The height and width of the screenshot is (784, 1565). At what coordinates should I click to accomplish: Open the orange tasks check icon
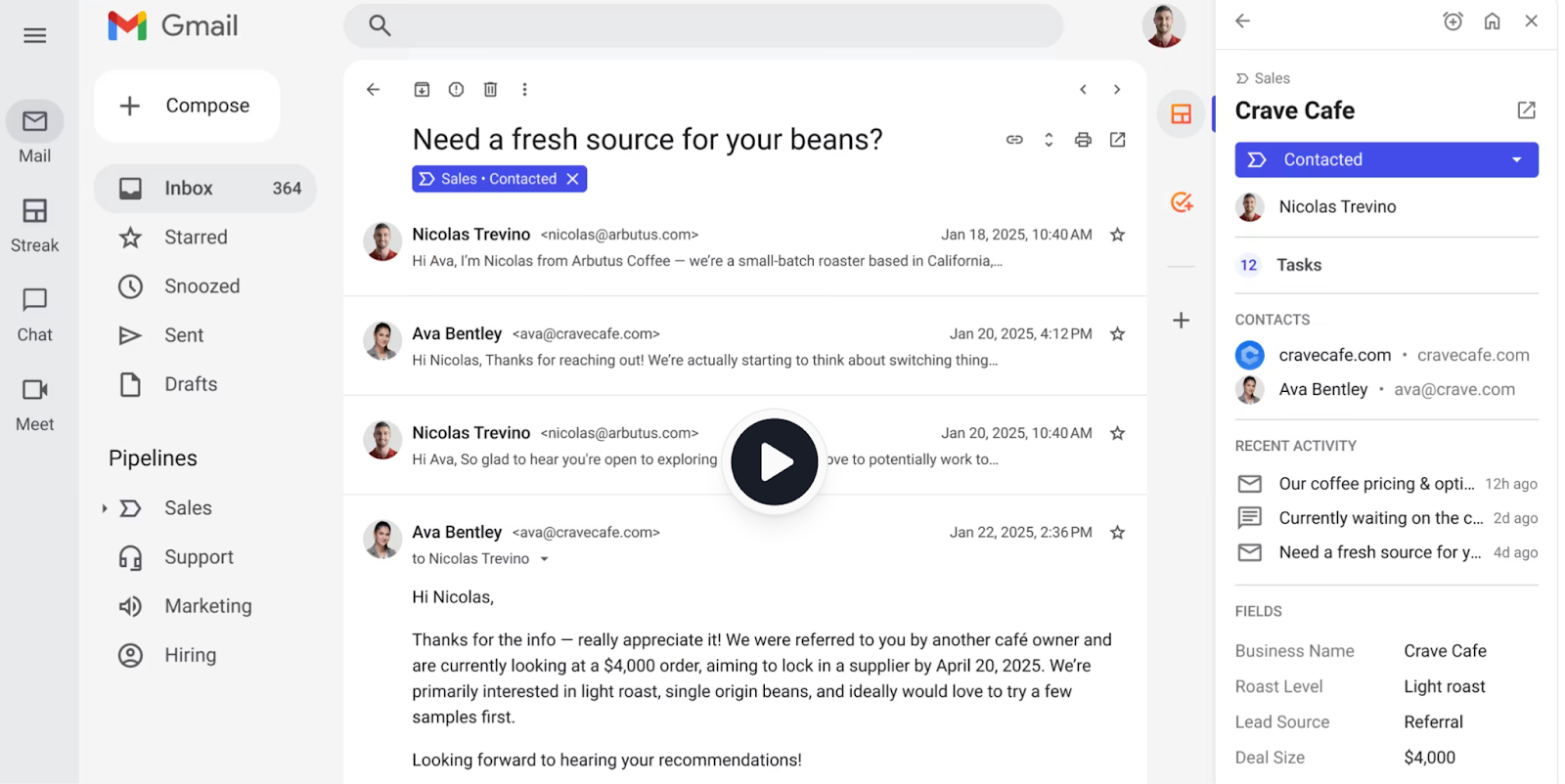coord(1182,202)
